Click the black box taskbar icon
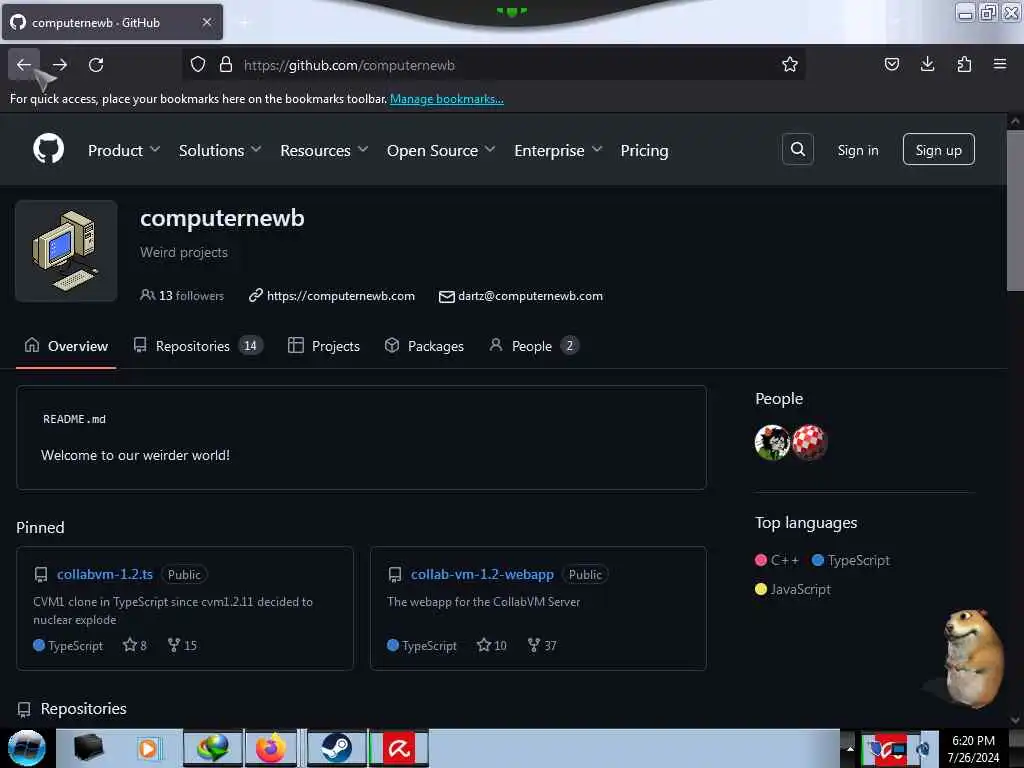Image resolution: width=1024 pixels, height=768 pixels. [88, 748]
